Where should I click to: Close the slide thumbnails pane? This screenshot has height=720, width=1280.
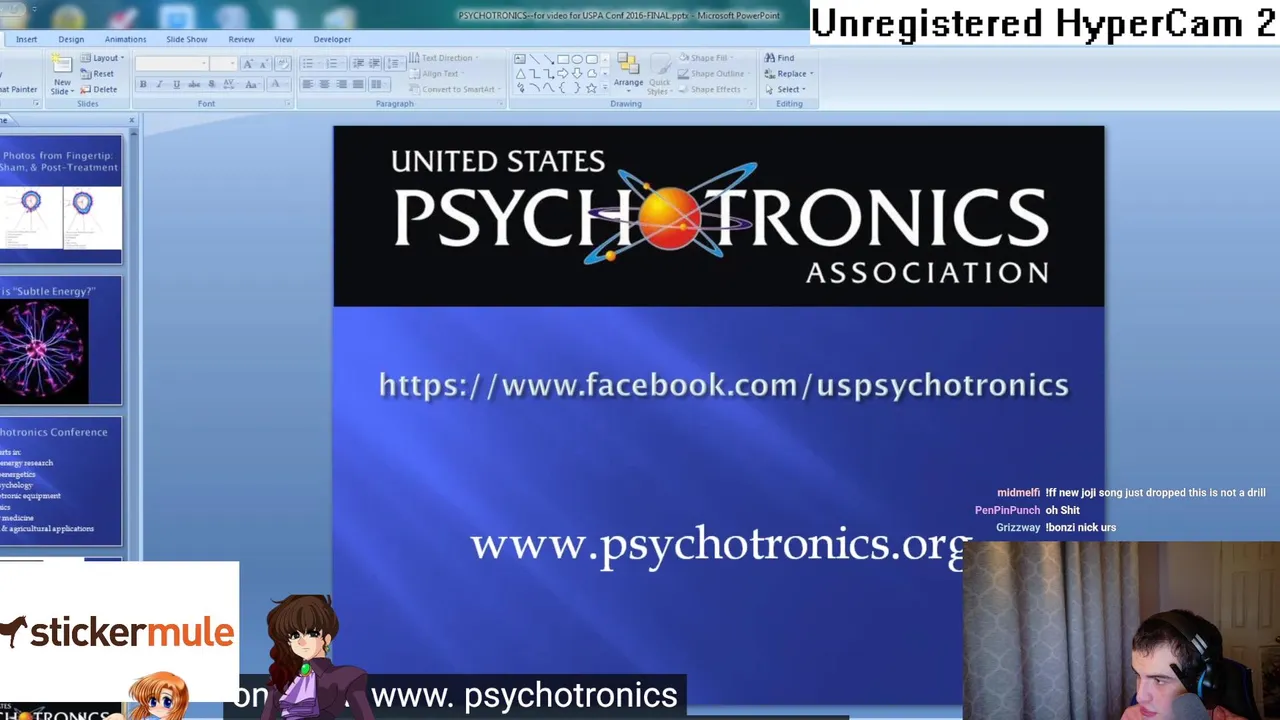(132, 121)
